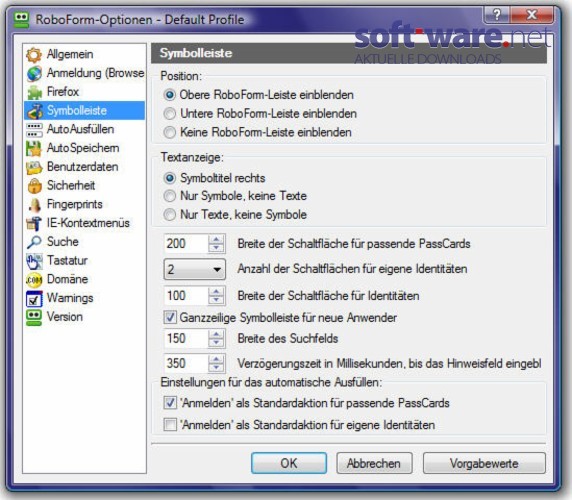Click the Domäne .com icon
Screen dimensions: 572x500
34,280
